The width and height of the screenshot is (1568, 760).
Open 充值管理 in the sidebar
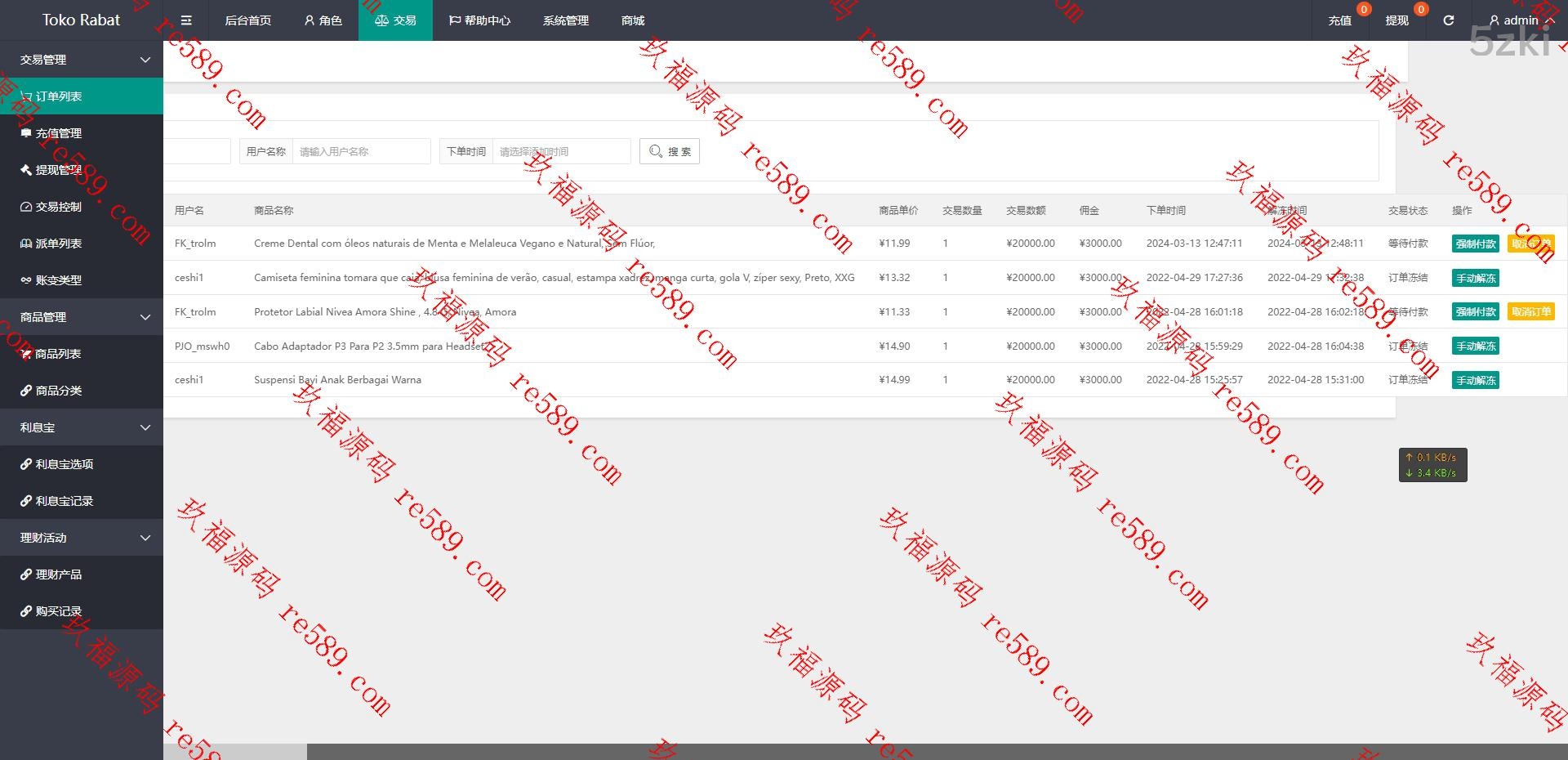click(x=58, y=133)
